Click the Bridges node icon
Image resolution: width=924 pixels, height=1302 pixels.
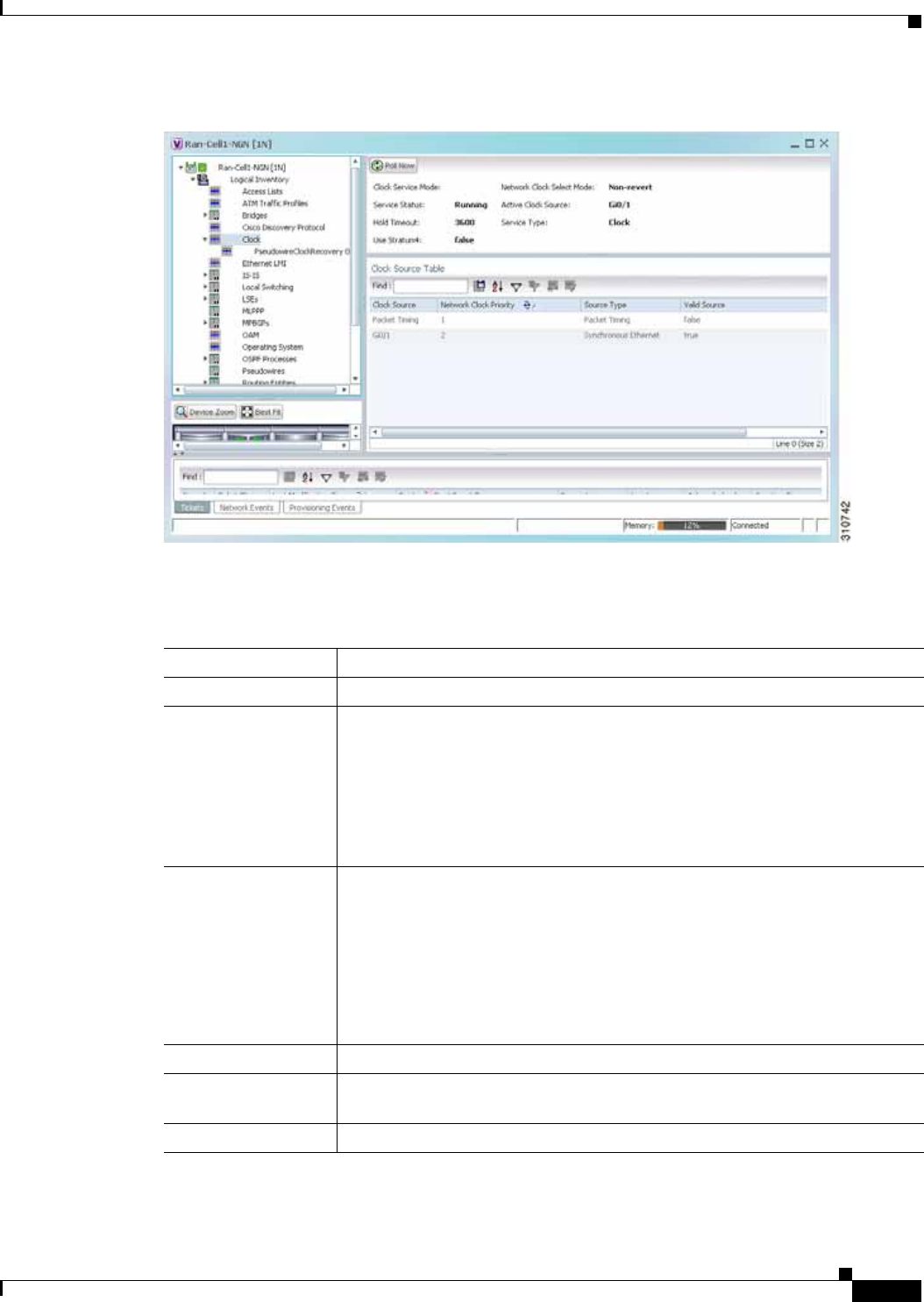click(x=215, y=215)
